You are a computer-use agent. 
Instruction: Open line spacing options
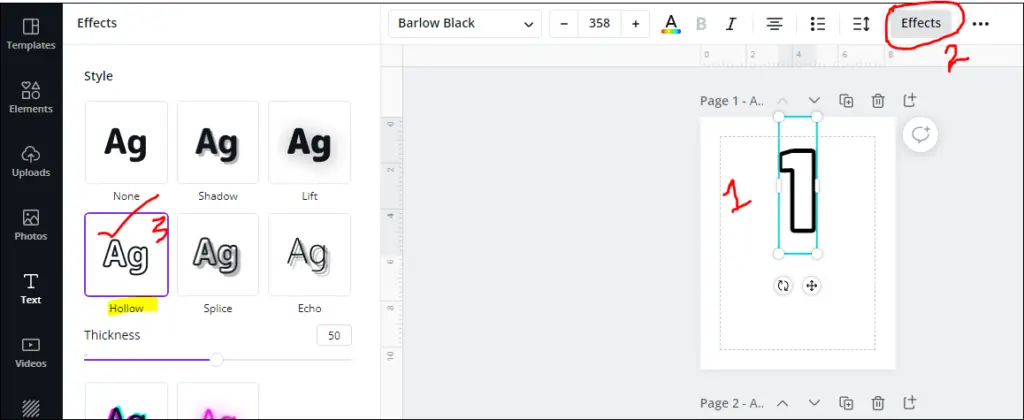(x=861, y=24)
